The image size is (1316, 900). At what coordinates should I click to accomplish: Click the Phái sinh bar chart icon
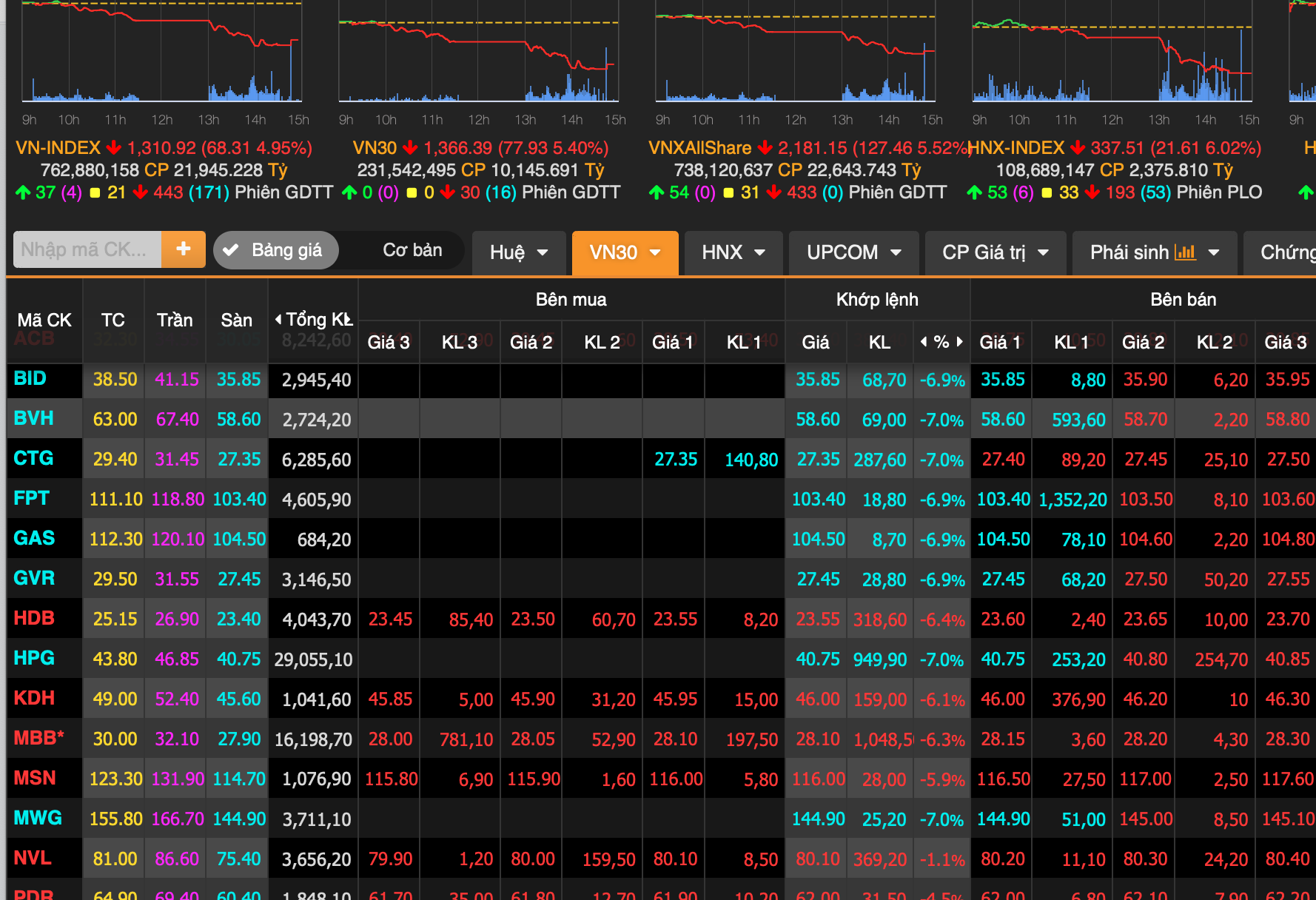[x=1186, y=252]
